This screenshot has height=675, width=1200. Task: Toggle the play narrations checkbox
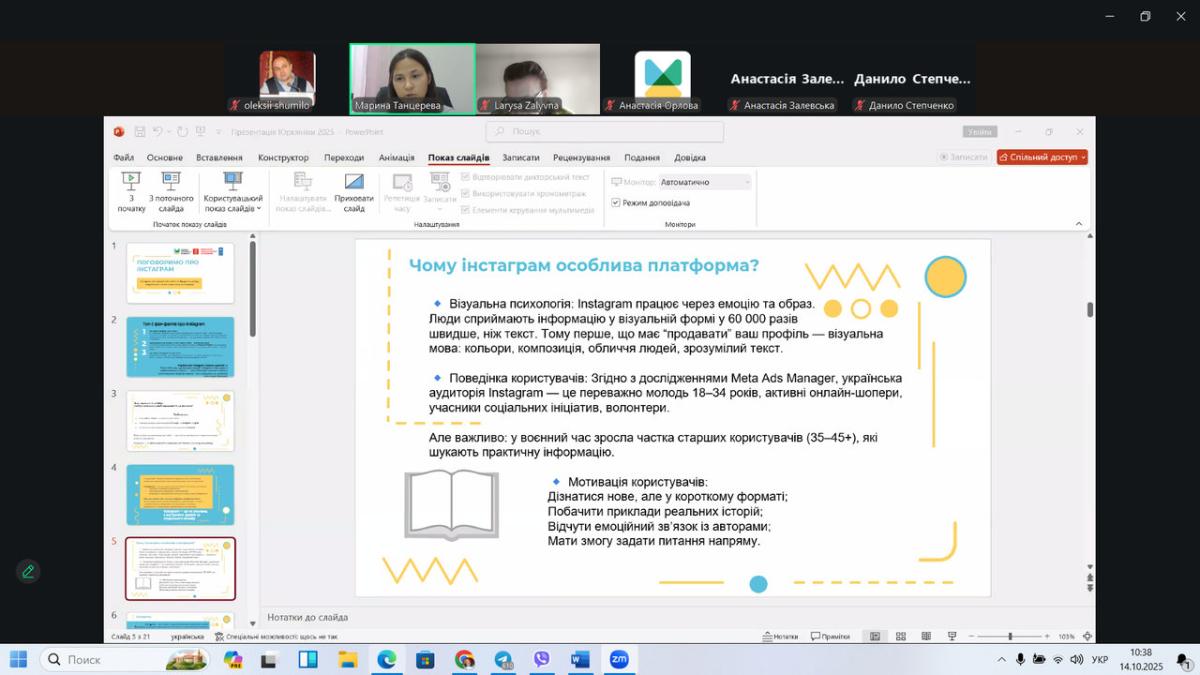(465, 177)
